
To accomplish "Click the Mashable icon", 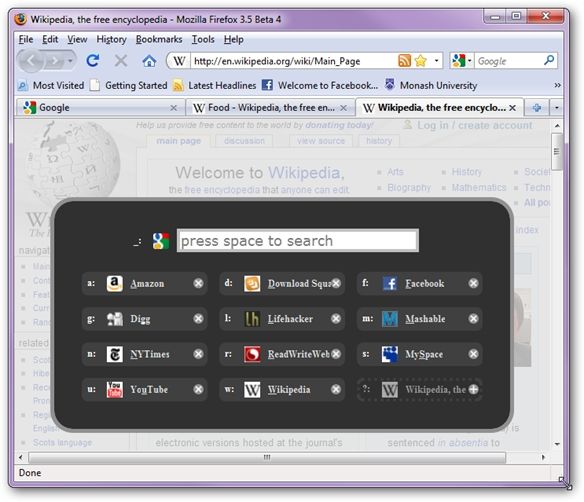I will click(x=390, y=319).
